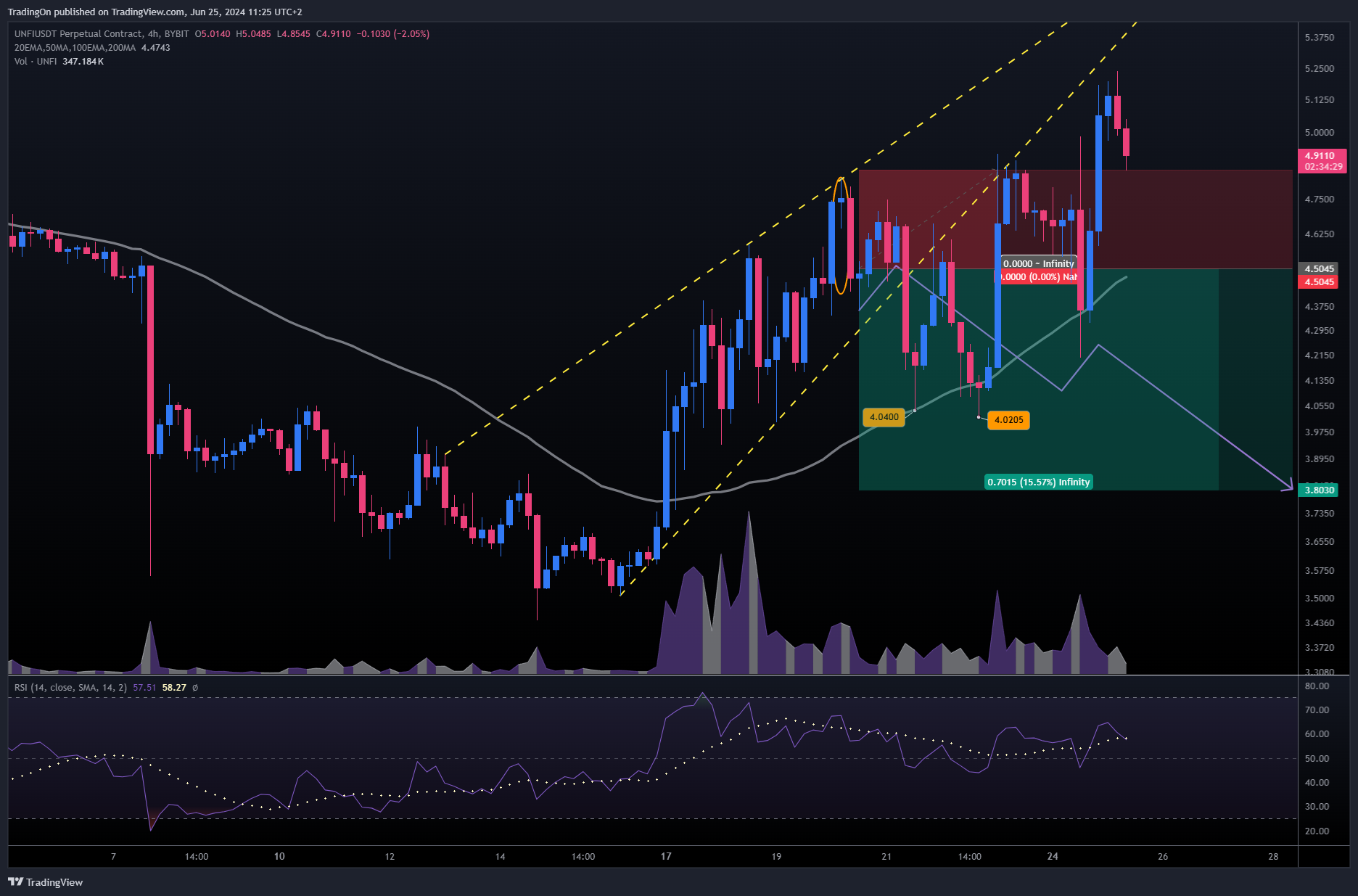Click the RSI axis value 70.00
This screenshot has width=1358, height=896.
(x=1317, y=710)
